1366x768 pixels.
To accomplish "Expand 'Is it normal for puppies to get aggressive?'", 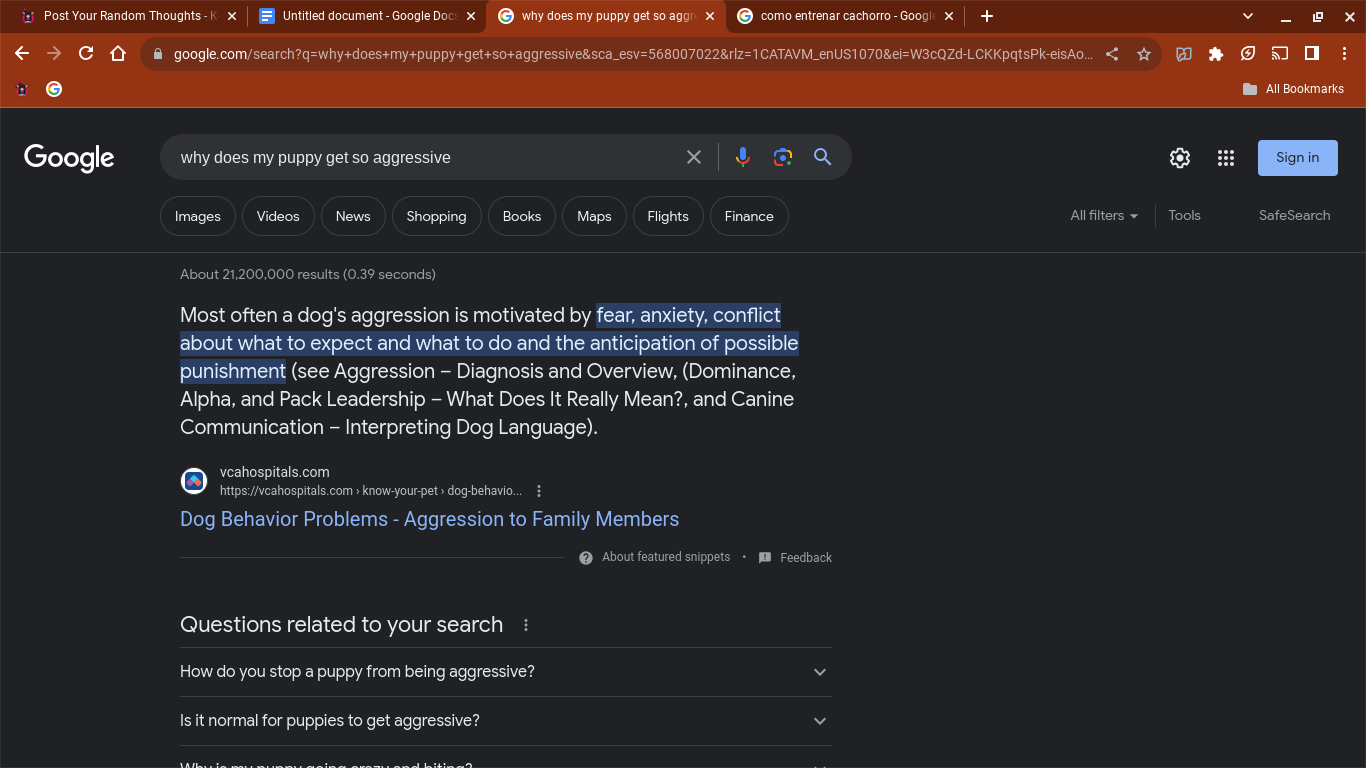I will [x=506, y=721].
